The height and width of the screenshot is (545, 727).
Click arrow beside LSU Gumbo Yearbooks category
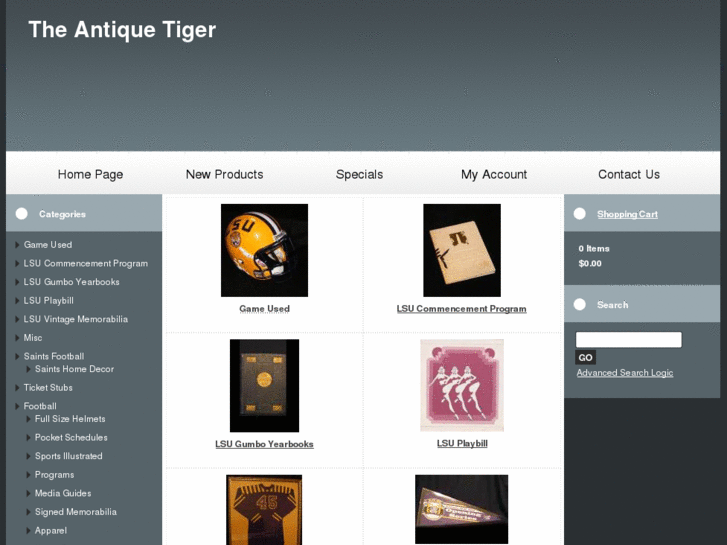tap(17, 282)
